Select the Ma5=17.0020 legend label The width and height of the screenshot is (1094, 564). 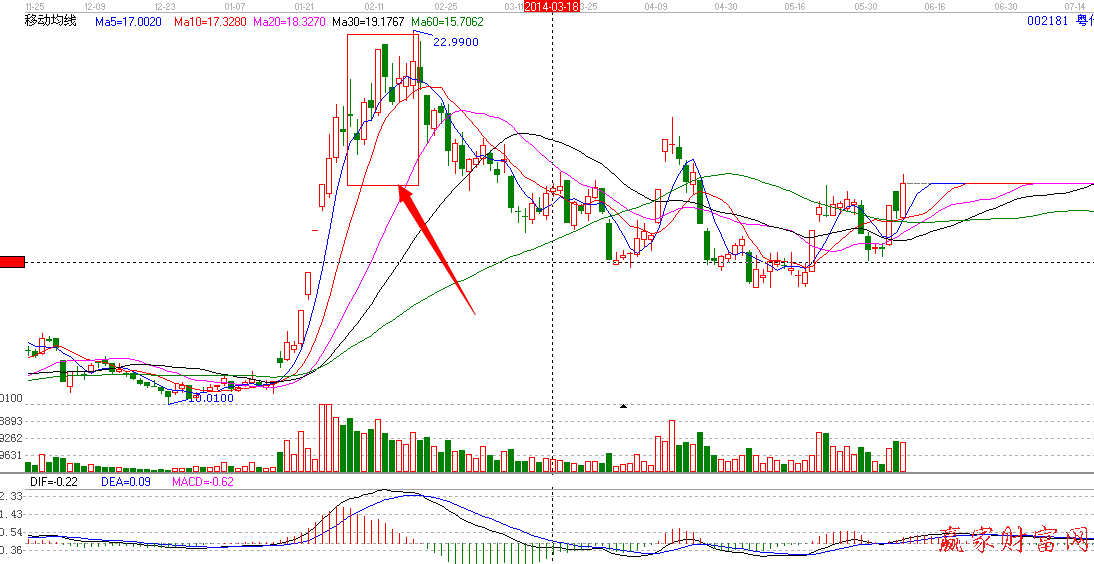pyautogui.click(x=130, y=21)
